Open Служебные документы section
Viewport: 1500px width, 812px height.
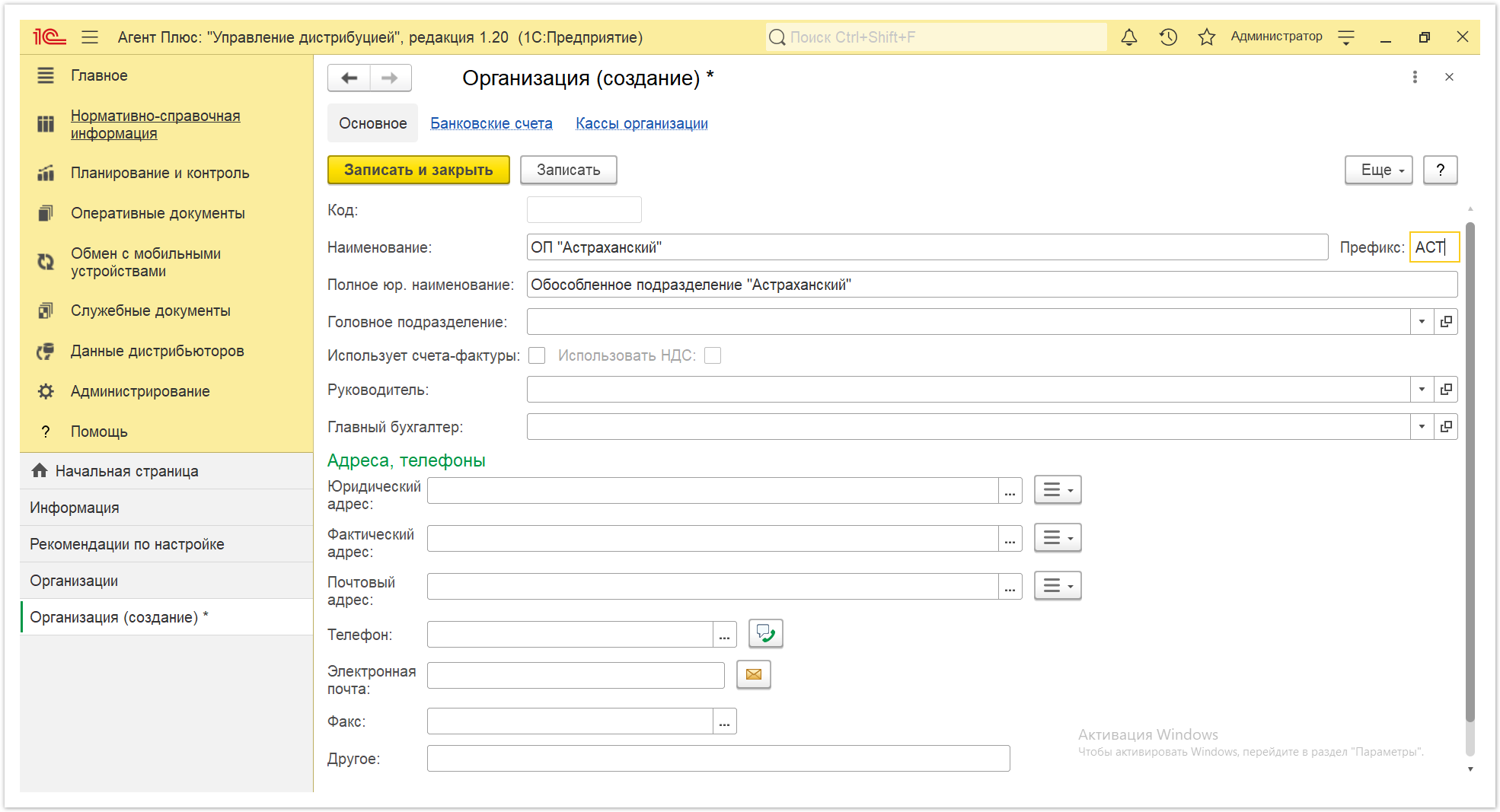[150, 310]
